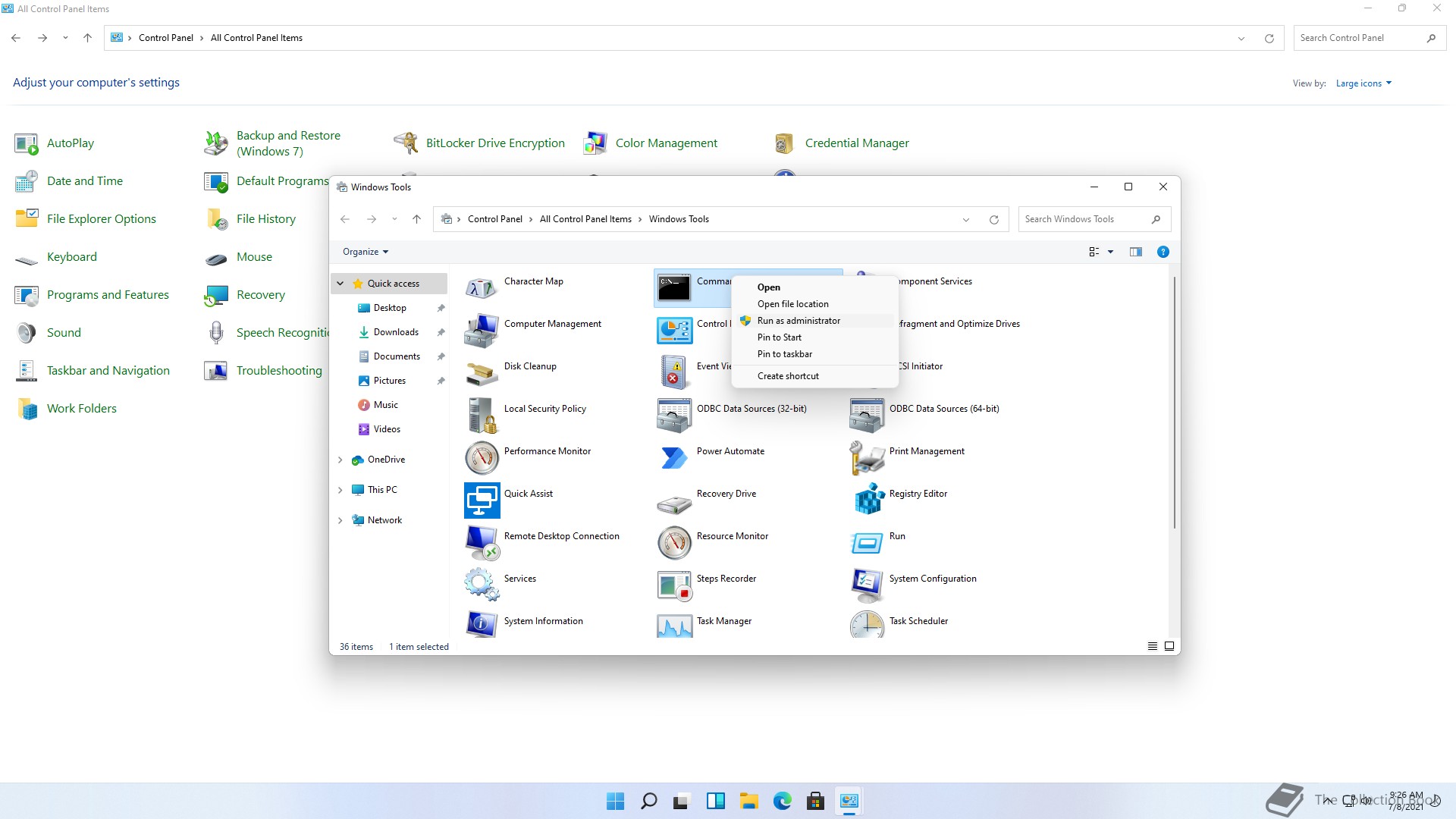
Task: Open the System Configuration icon
Action: [867, 585]
